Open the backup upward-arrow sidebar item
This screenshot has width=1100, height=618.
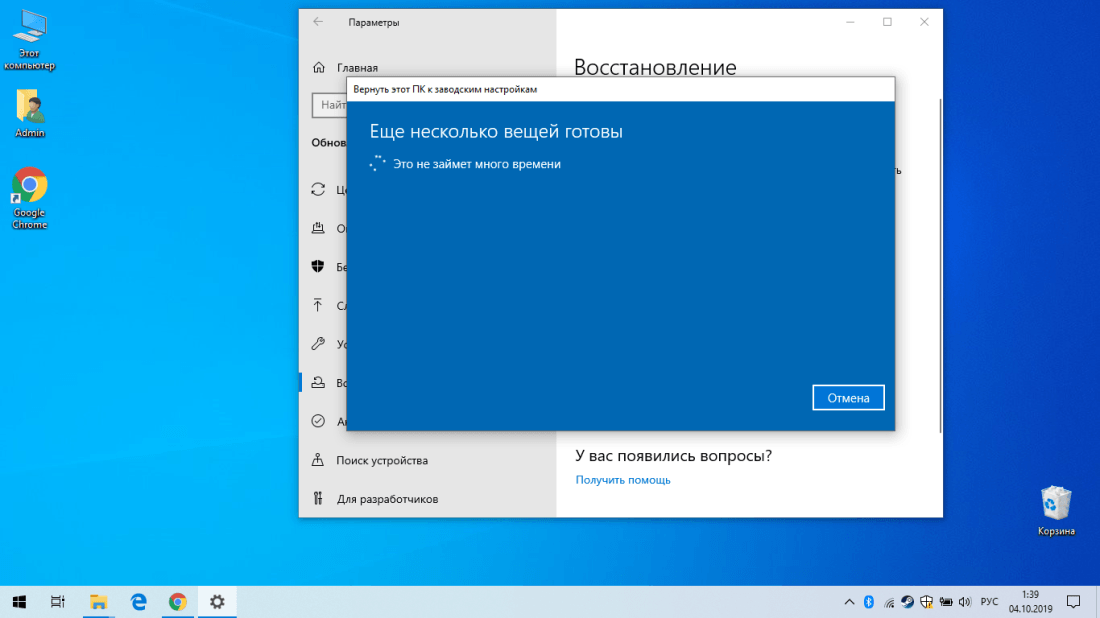(x=318, y=305)
